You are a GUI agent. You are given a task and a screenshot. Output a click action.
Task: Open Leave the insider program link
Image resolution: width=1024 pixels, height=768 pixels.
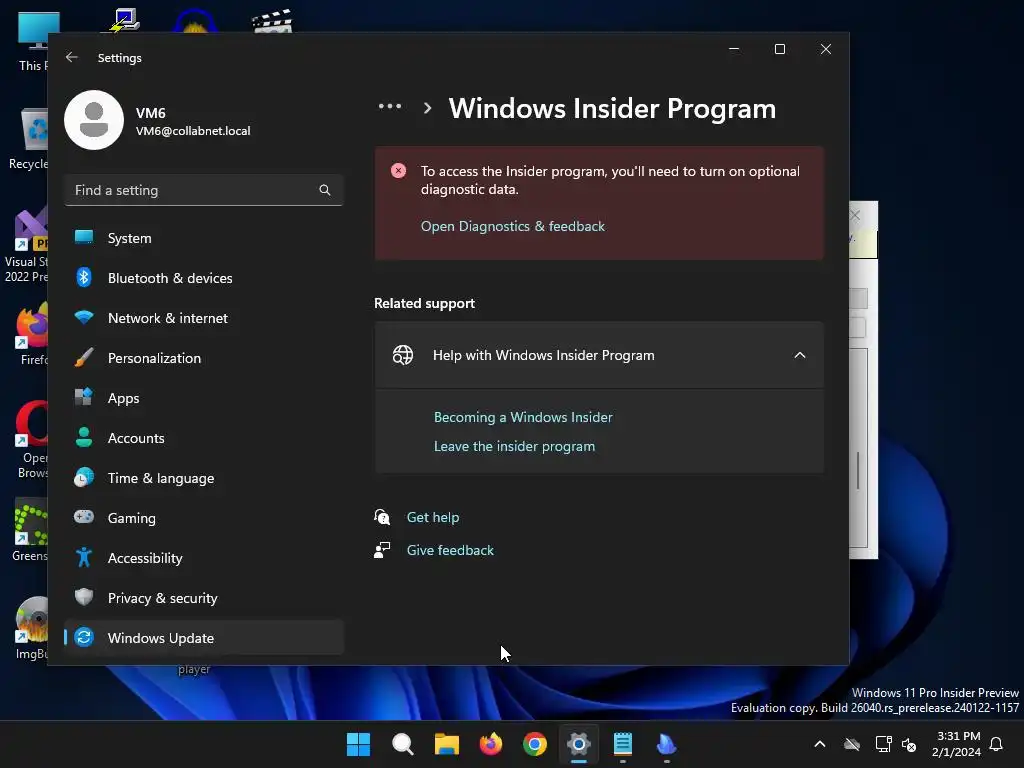(x=515, y=447)
